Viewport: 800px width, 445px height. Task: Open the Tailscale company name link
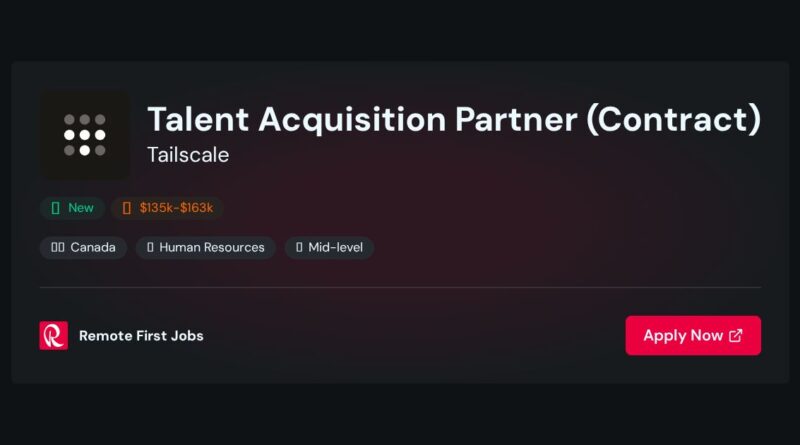coord(188,155)
